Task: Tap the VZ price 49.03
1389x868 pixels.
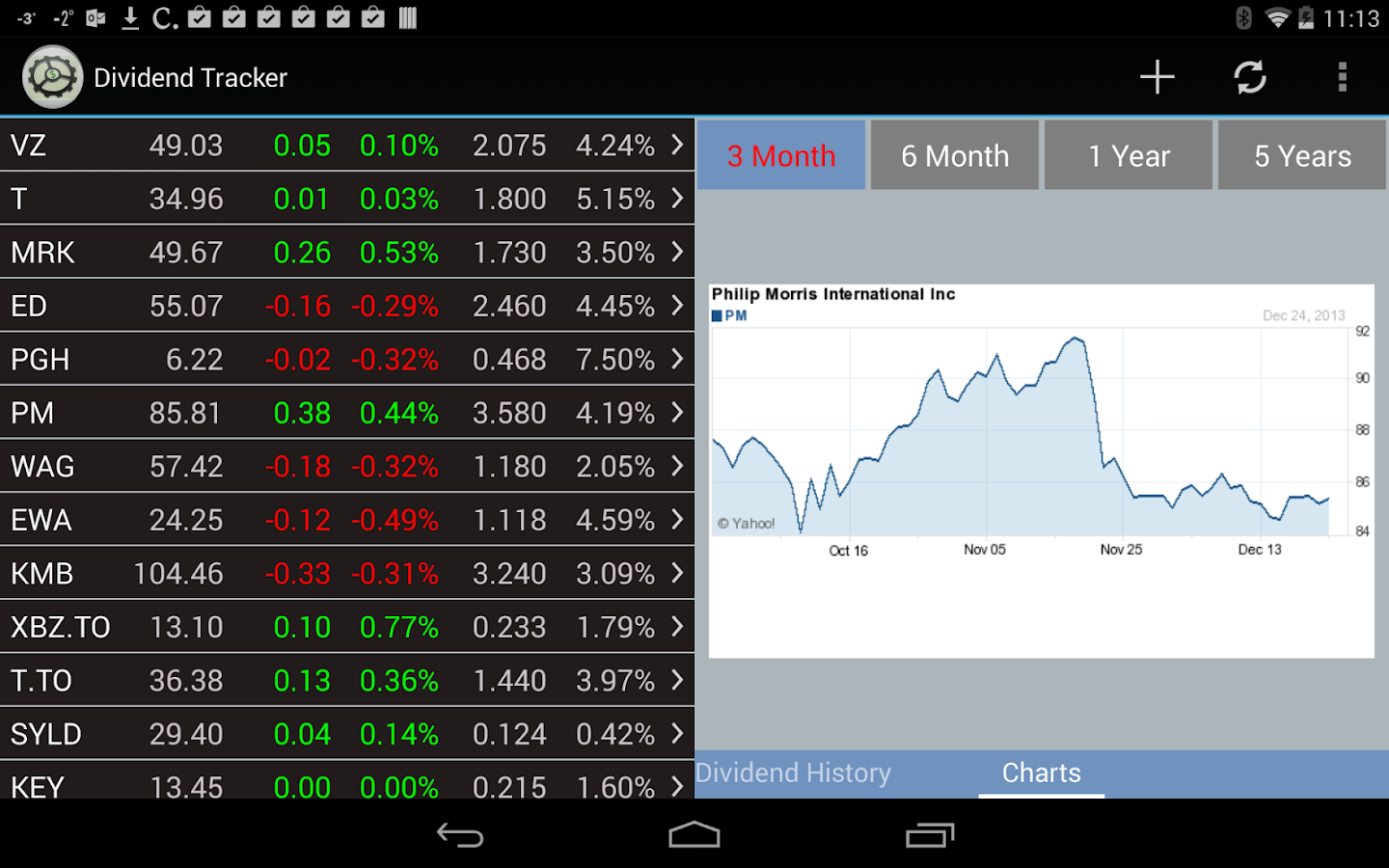Action: pos(186,146)
